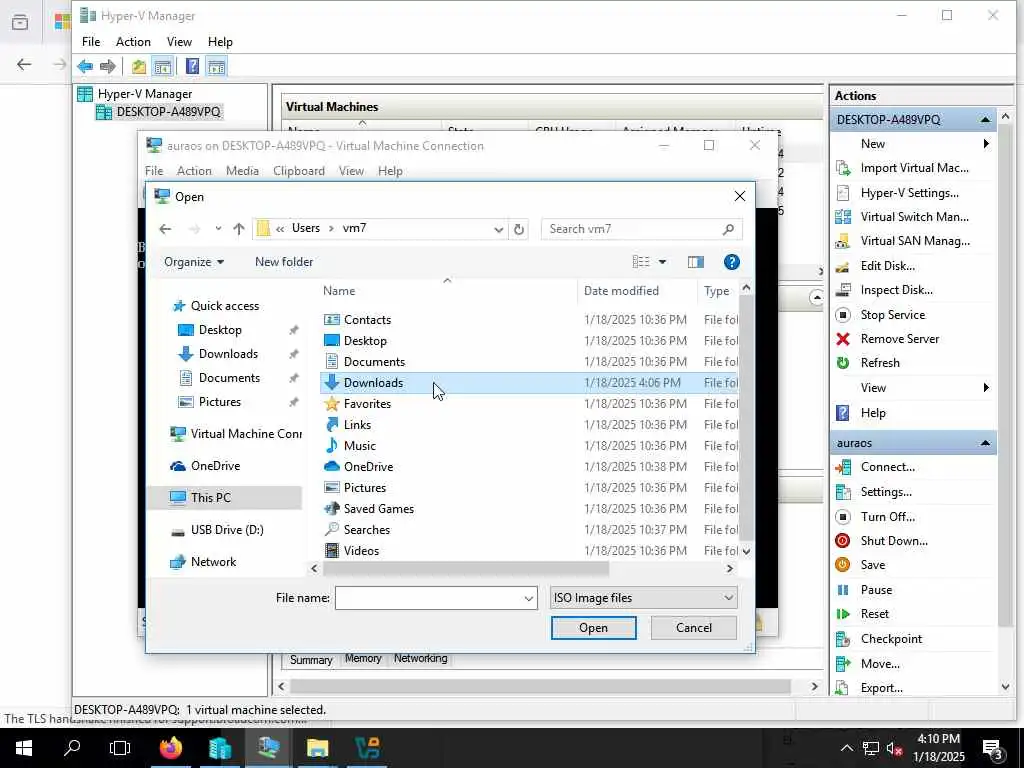Viewport: 1024px width, 768px height.
Task: Select the Saved Games folder
Action: (x=529, y=509)
